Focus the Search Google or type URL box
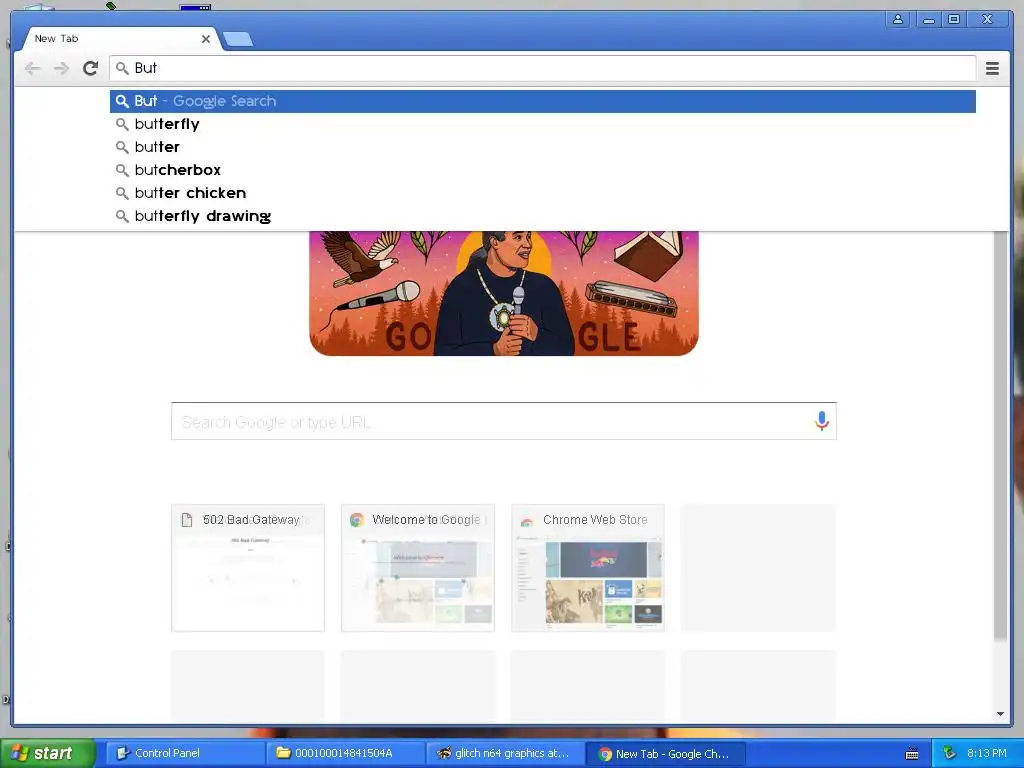The image size is (1024, 768). pos(504,421)
